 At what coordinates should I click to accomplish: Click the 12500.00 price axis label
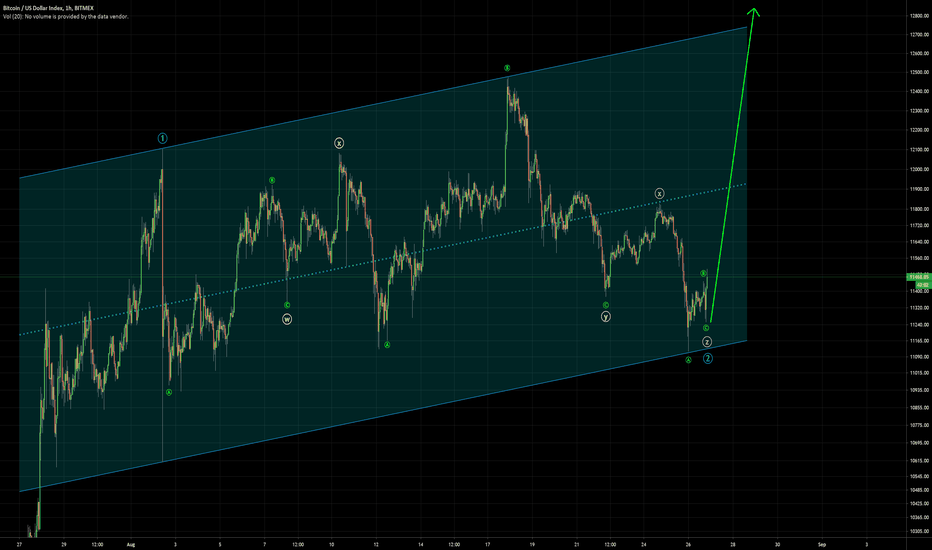pyautogui.click(x=919, y=73)
